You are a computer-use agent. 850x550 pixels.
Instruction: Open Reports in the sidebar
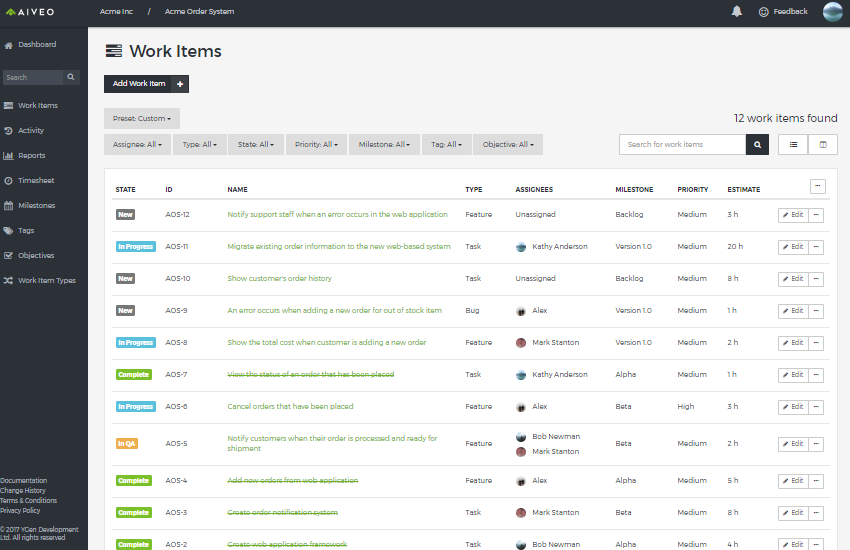pos(31,156)
